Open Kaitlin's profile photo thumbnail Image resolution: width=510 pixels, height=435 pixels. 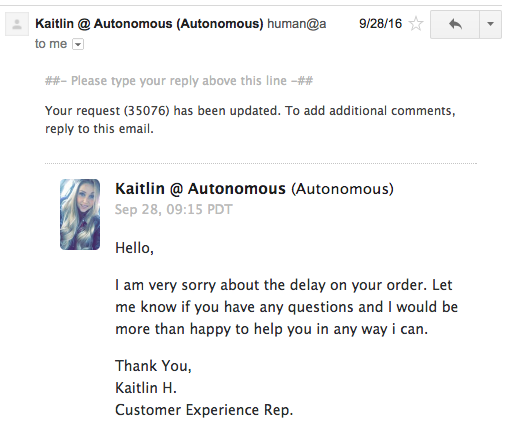(x=80, y=214)
